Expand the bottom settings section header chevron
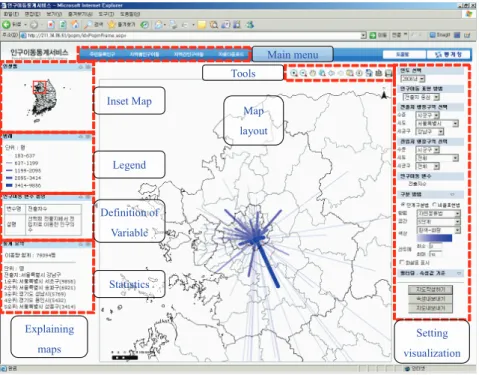Viewport: 479px width, 375px height. tap(459, 273)
